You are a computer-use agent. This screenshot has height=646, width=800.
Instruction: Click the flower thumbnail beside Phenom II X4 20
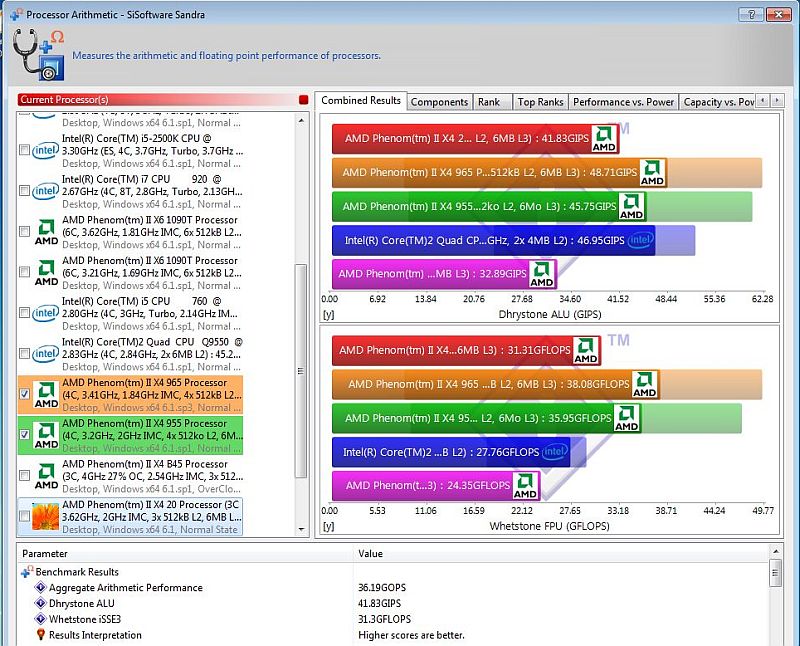click(46, 516)
